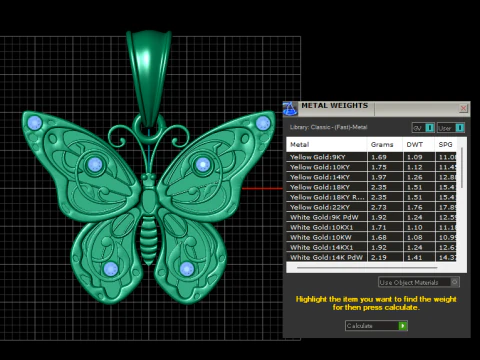The height and width of the screenshot is (360, 480).
Task: Click the 1.41 DWT value
Action: 415,257
